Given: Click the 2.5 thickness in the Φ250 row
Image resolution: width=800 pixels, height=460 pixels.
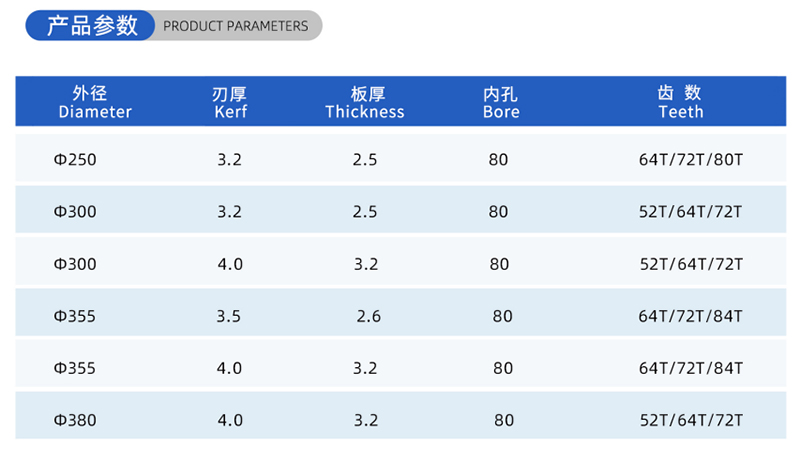Looking at the screenshot, I should click(365, 159).
